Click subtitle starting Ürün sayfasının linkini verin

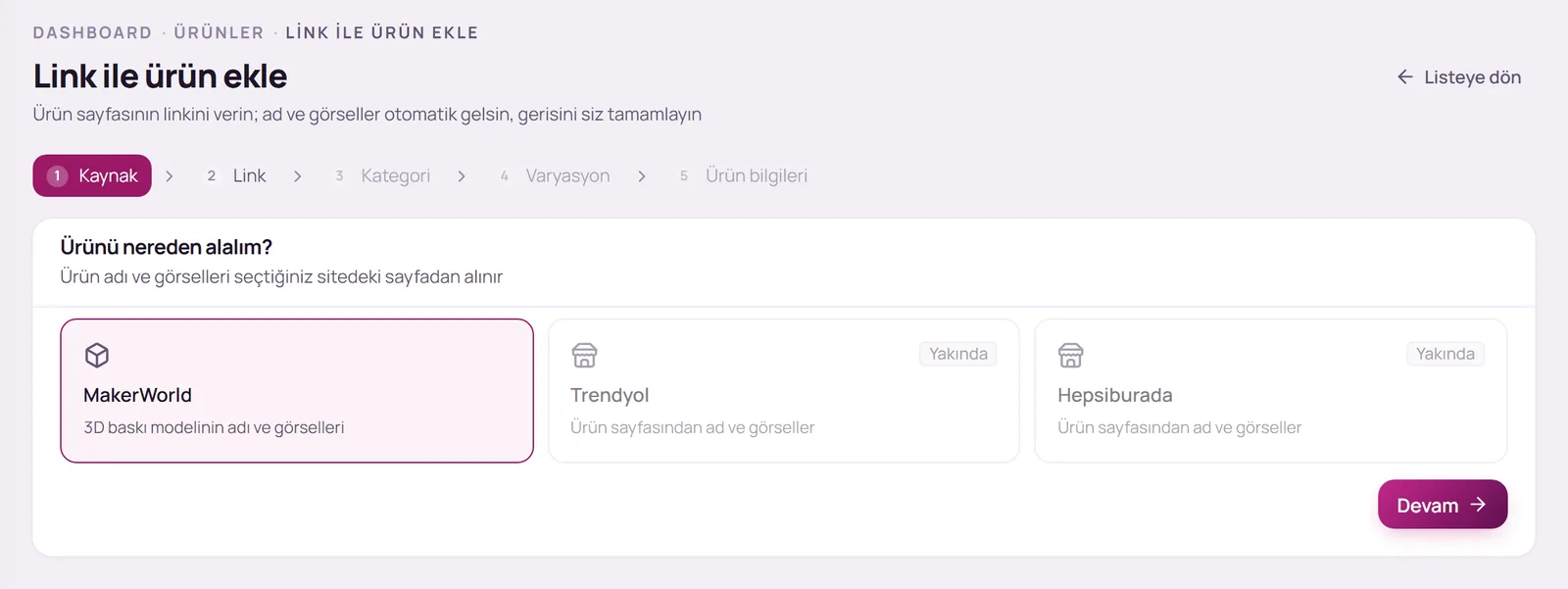click(367, 115)
